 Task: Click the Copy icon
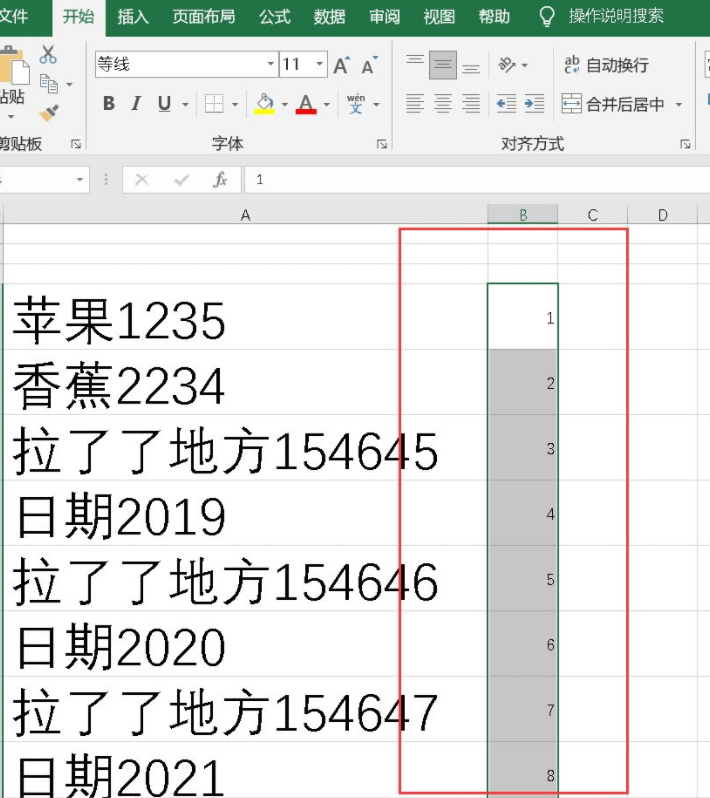49,84
